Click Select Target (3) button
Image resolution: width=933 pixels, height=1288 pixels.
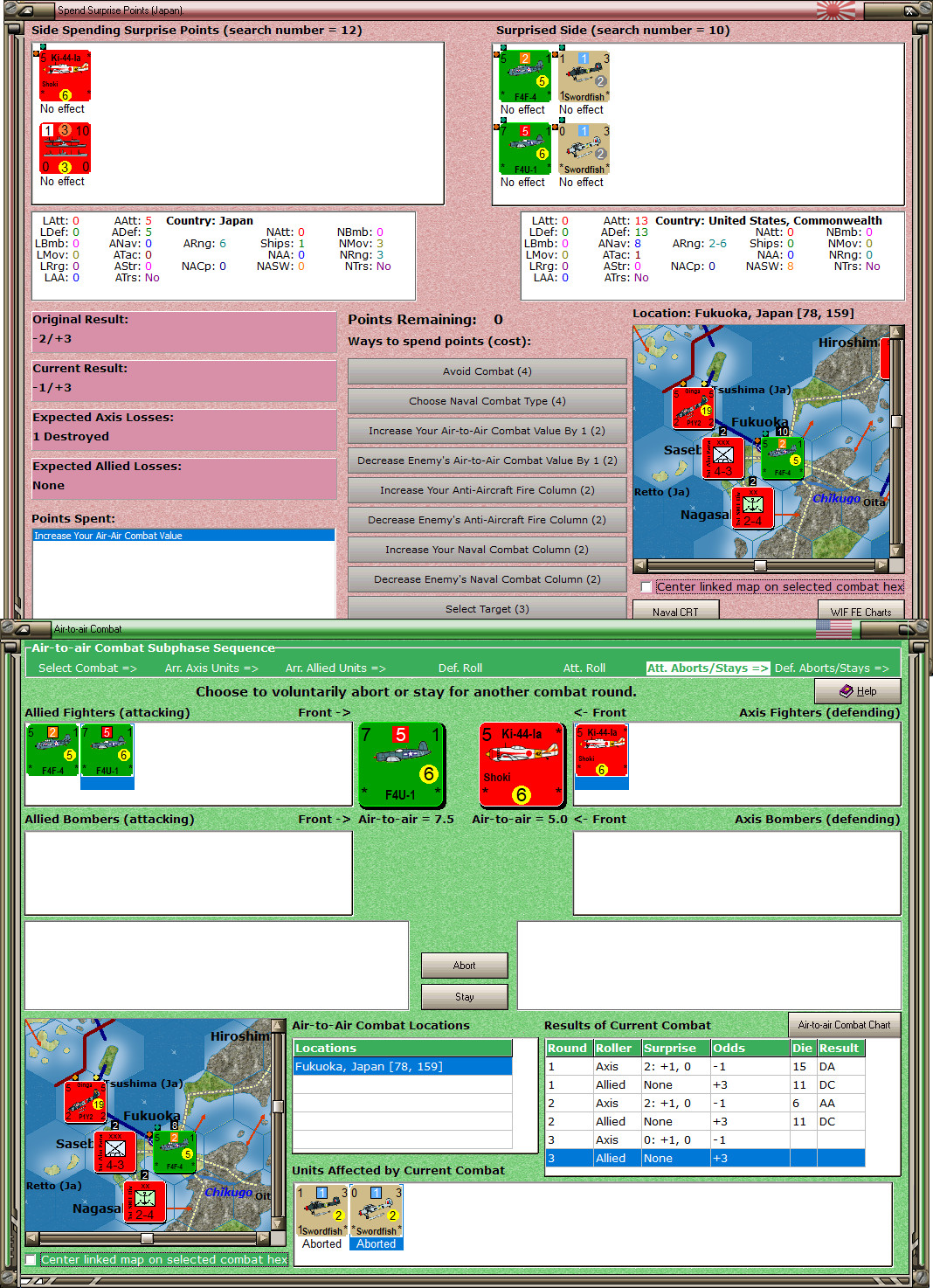[487, 608]
